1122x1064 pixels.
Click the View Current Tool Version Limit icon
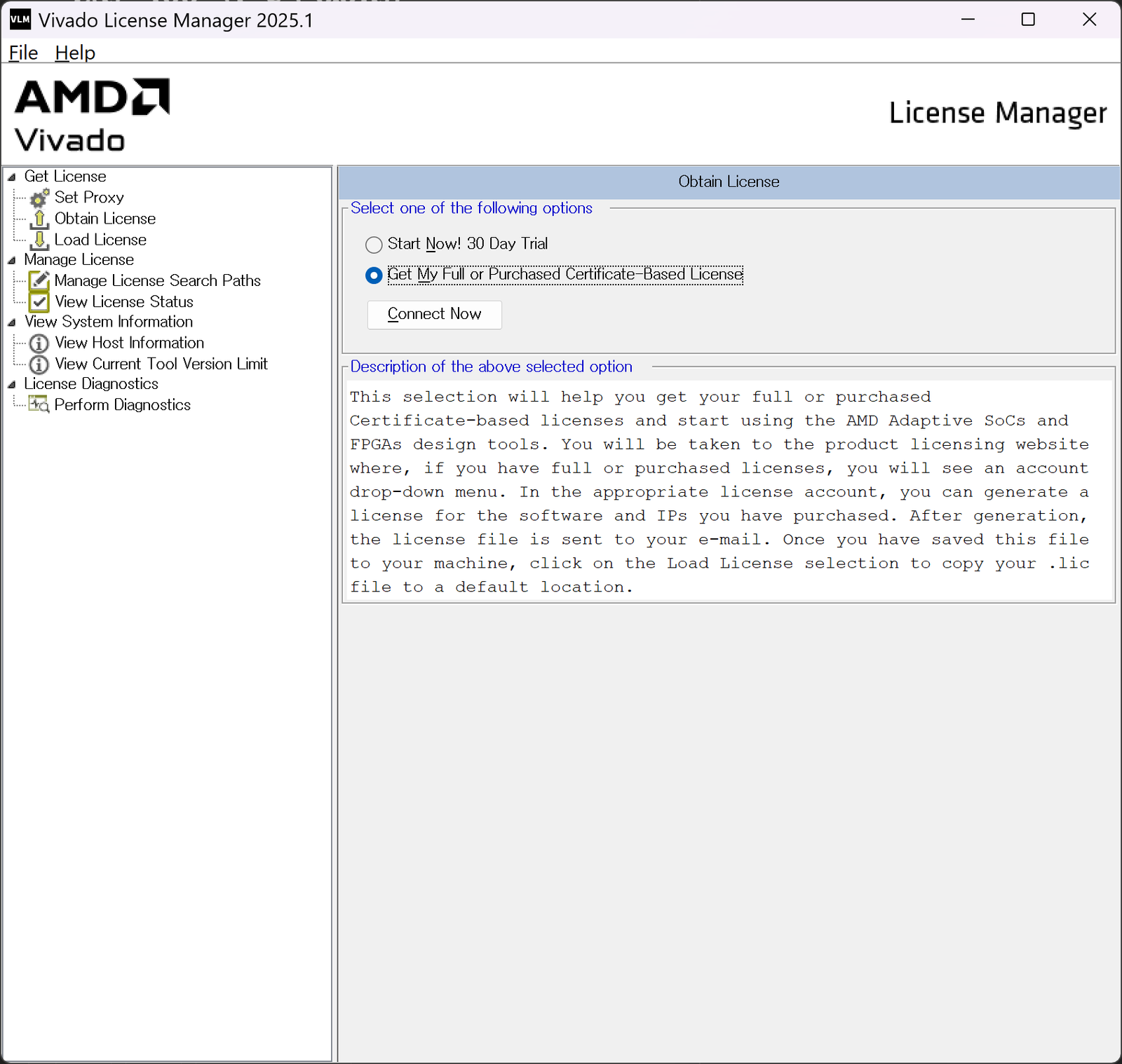(x=38, y=364)
